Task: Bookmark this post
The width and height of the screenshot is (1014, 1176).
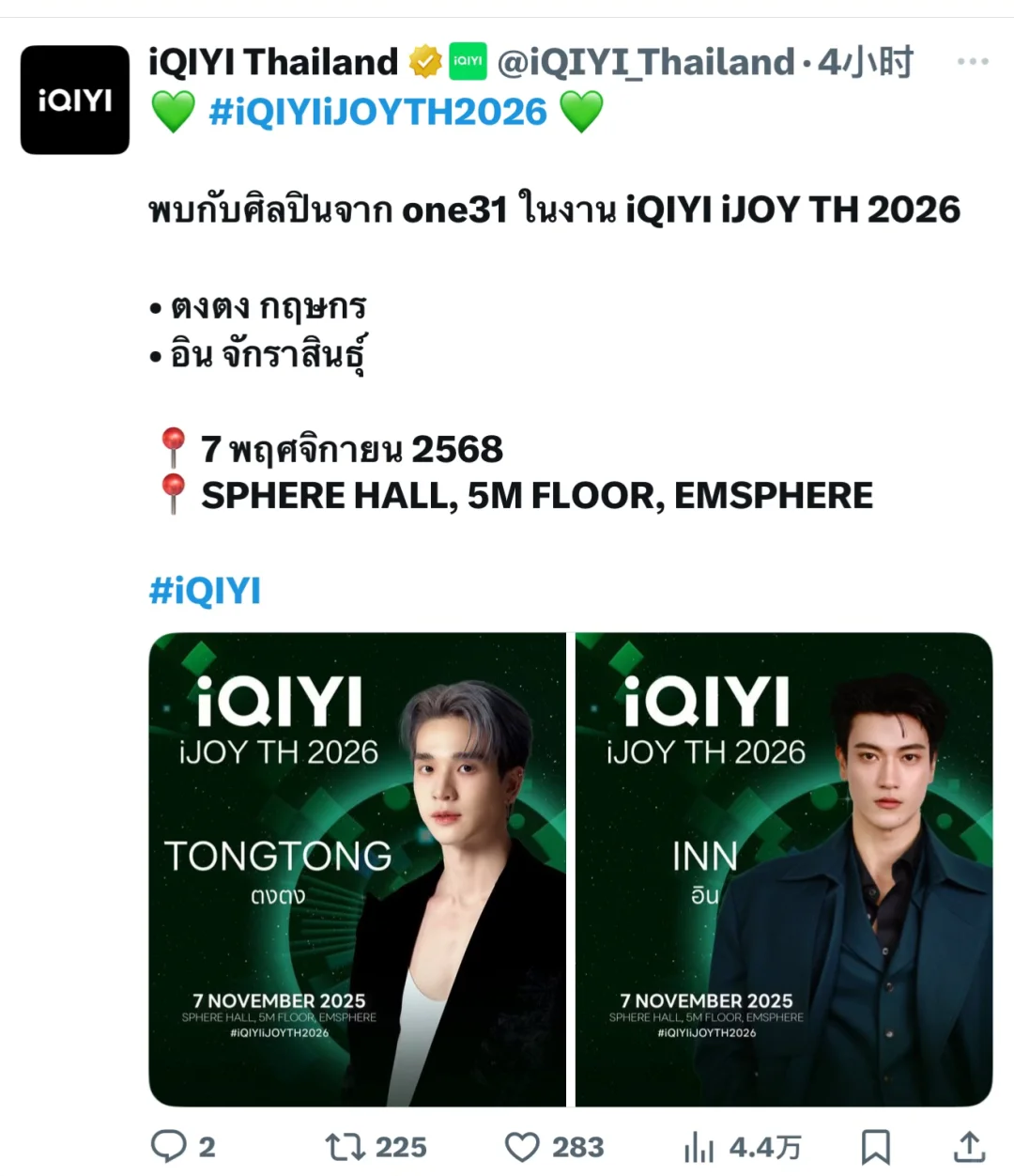Action: coord(876,1147)
